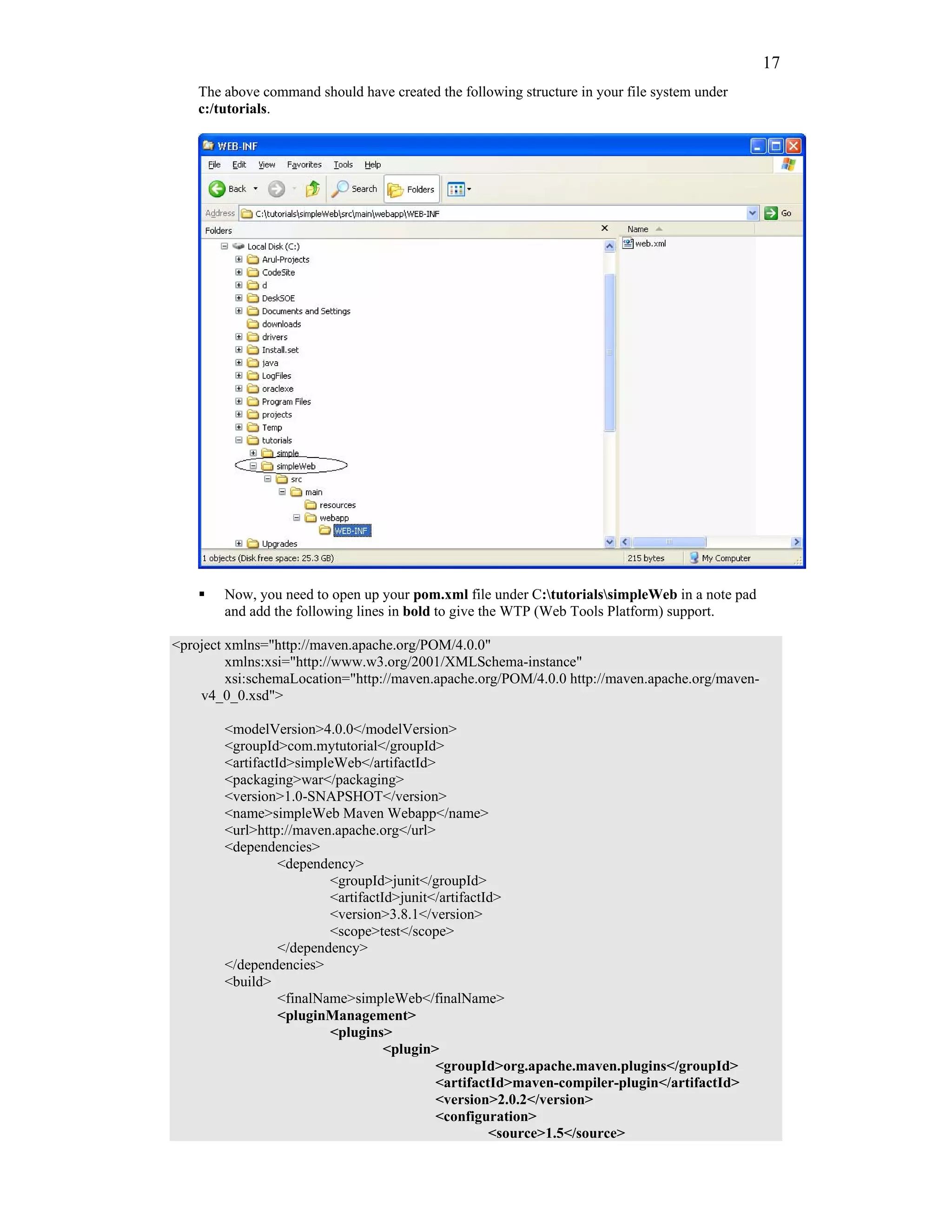This screenshot has width=952, height=1232.
Task: Click the 215 bytes status bar text
Action: [x=646, y=558]
